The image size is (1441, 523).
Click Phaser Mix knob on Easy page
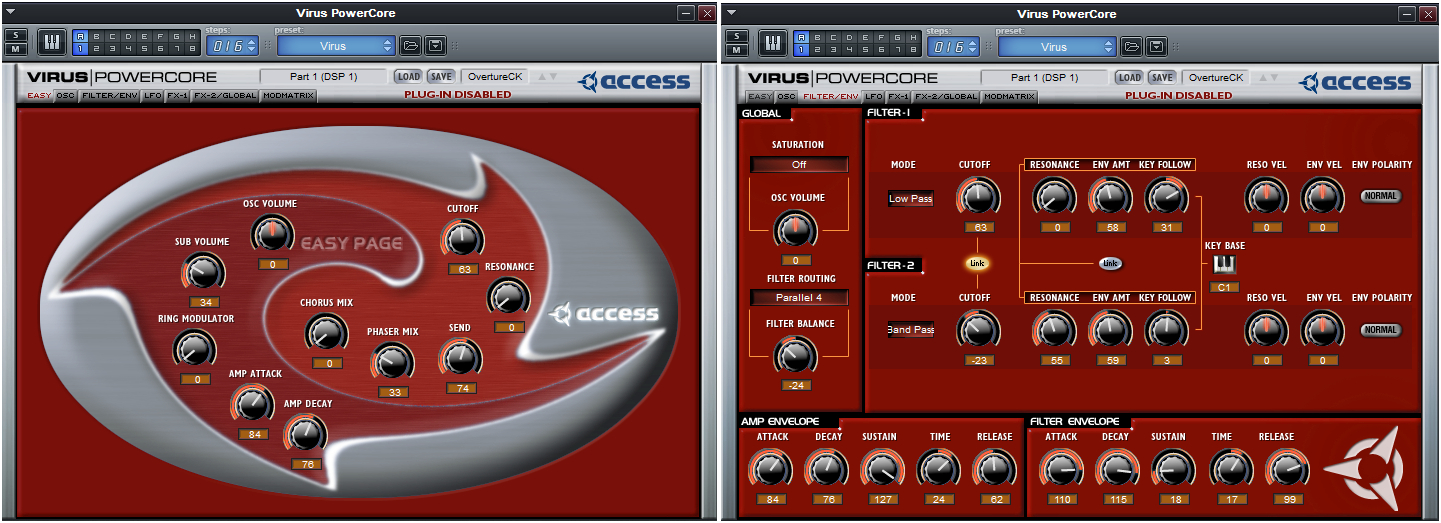click(x=393, y=361)
